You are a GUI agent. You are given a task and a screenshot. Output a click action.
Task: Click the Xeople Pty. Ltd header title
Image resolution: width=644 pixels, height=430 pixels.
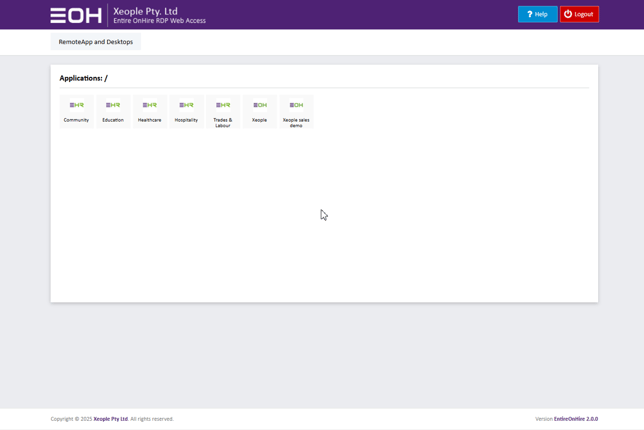click(145, 11)
